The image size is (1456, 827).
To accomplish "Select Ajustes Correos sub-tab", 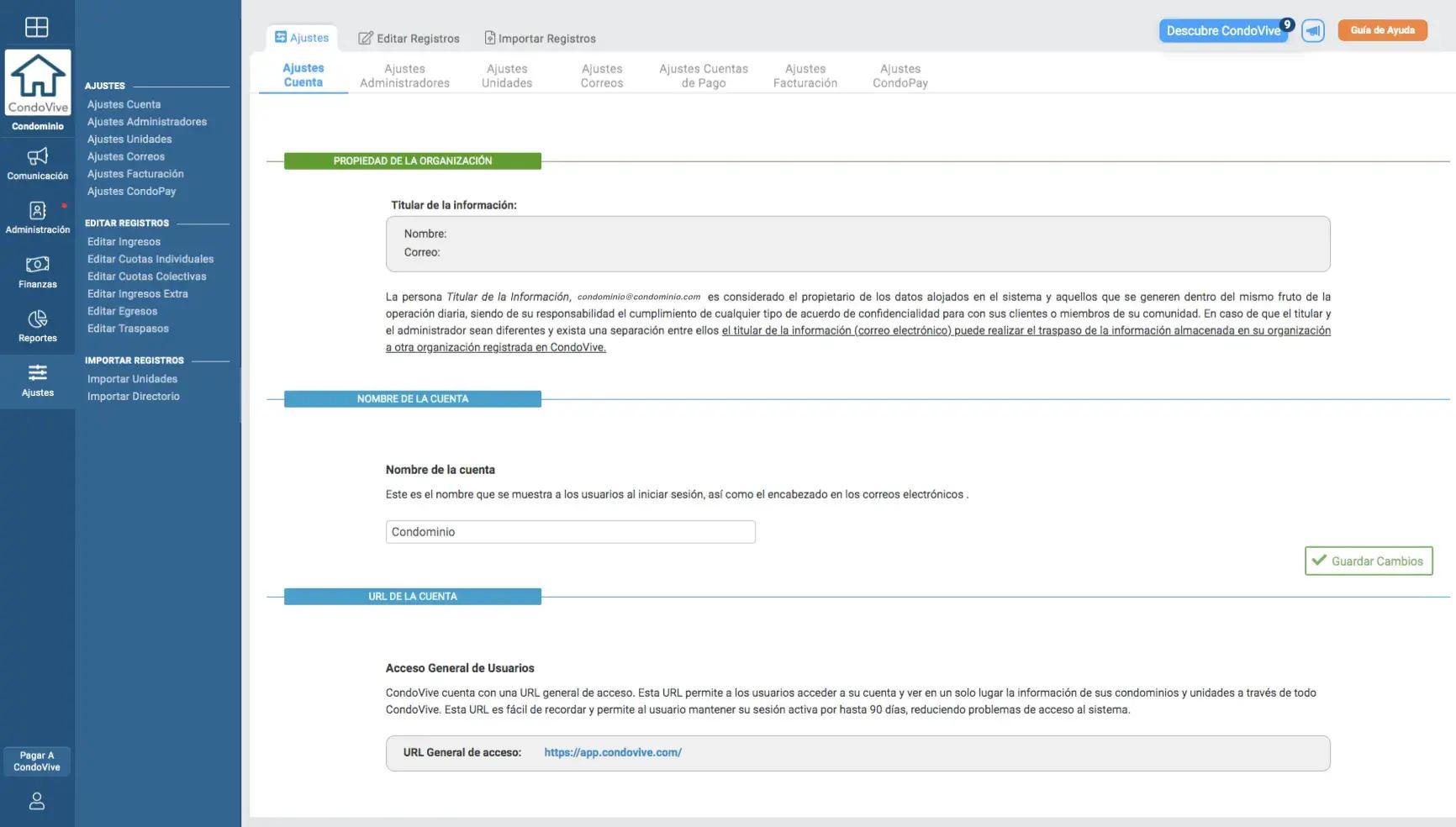I will [602, 76].
